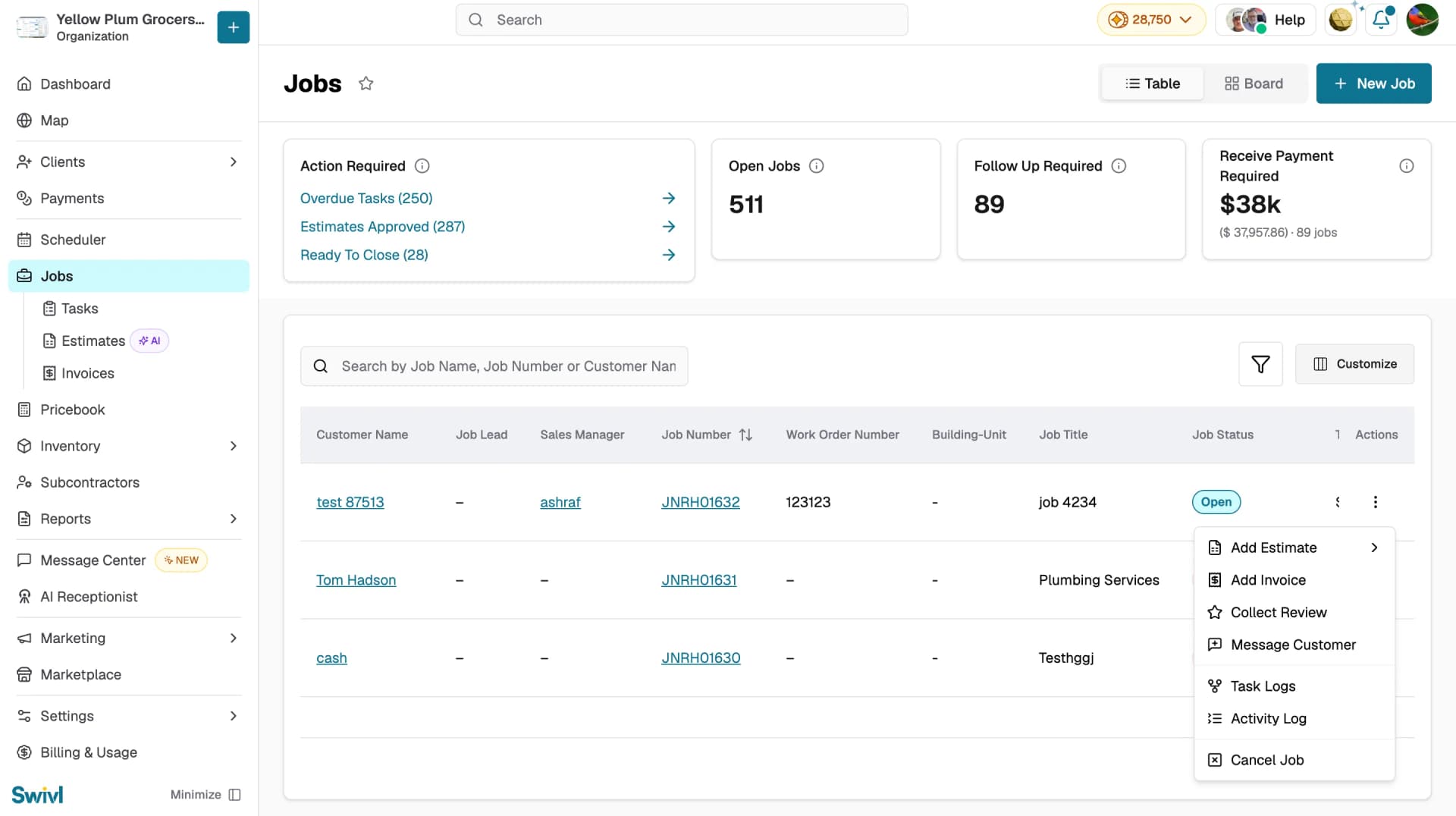
Task: Click the Open status badge
Action: pos(1216,502)
